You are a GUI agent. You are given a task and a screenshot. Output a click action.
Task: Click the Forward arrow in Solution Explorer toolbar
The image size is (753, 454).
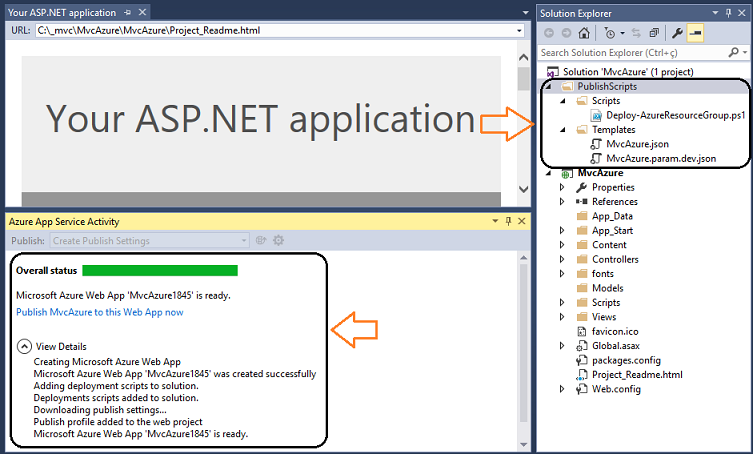tap(566, 33)
